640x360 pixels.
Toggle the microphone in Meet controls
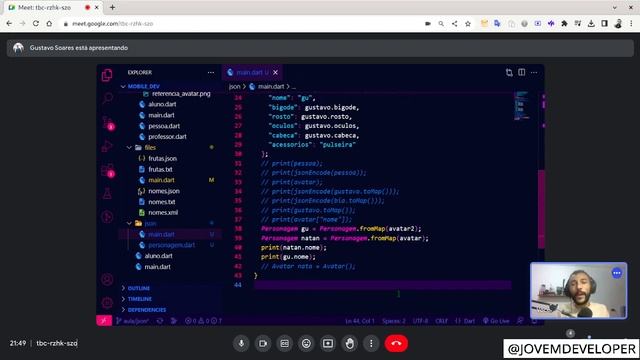[241, 344]
